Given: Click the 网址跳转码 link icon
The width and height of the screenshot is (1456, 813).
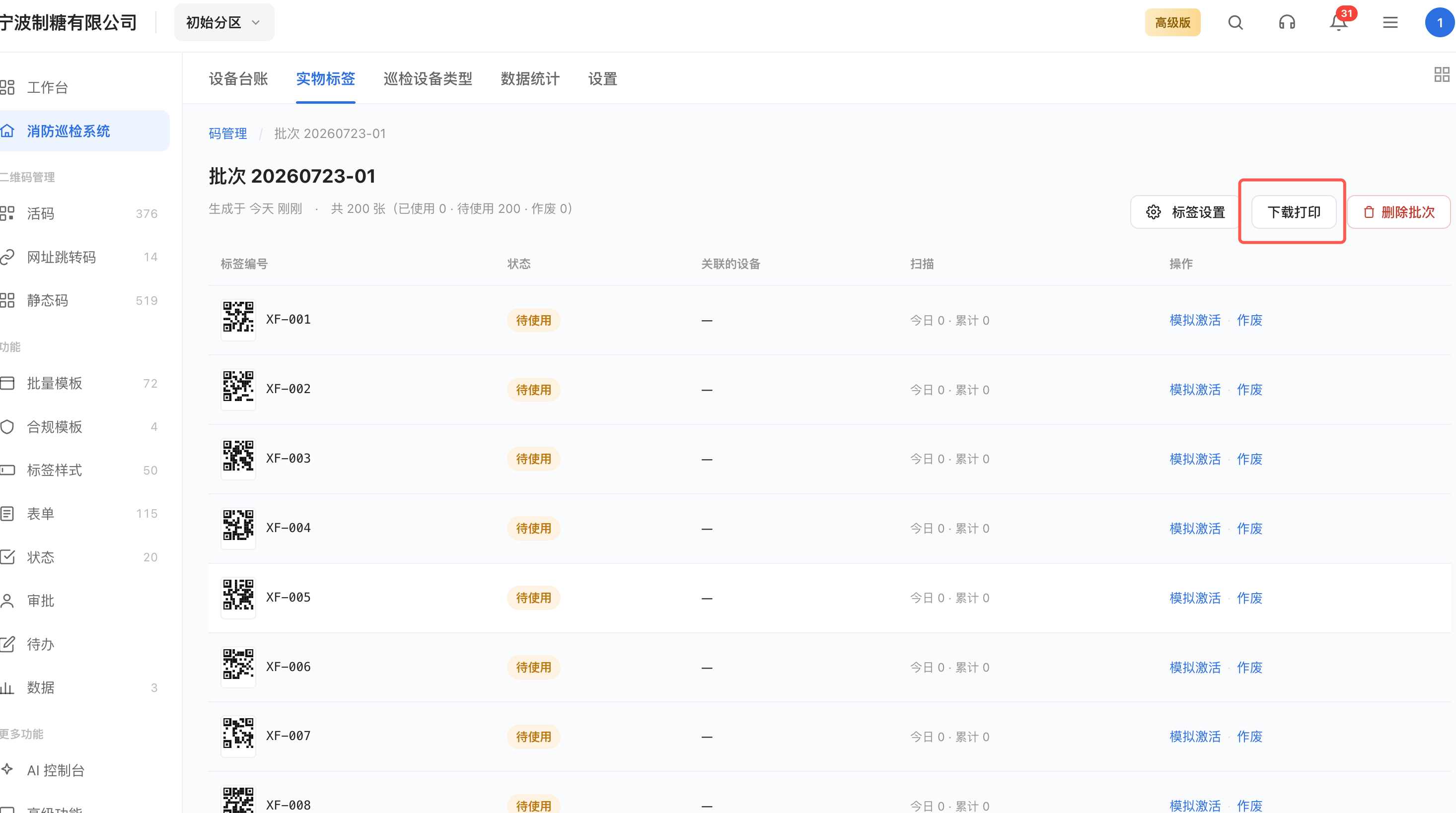Looking at the screenshot, I should [7, 257].
